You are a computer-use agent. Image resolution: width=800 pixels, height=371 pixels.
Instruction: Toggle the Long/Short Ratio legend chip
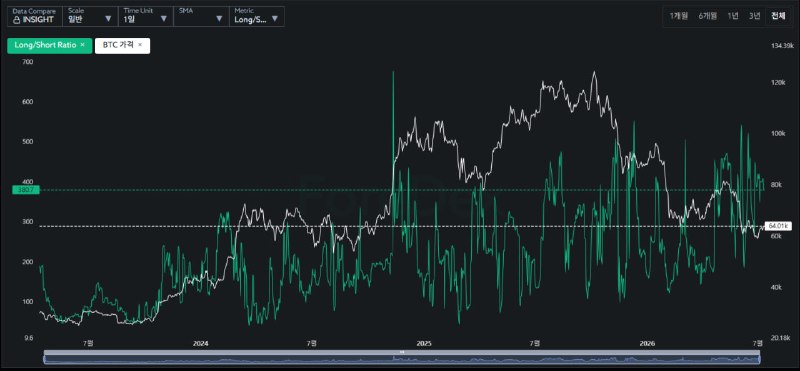pos(50,45)
